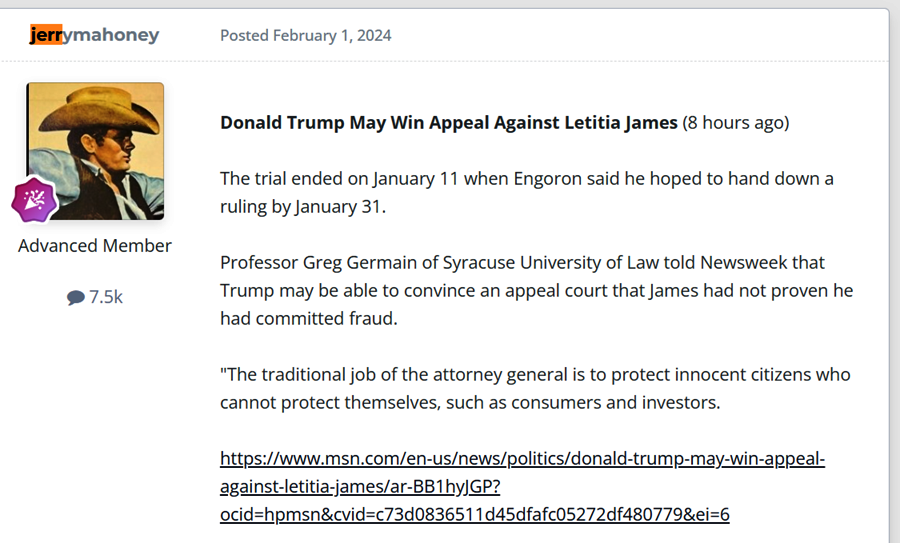Click the orange highlighted "jerr" in the username
The image size is (900, 543).
coord(45,35)
